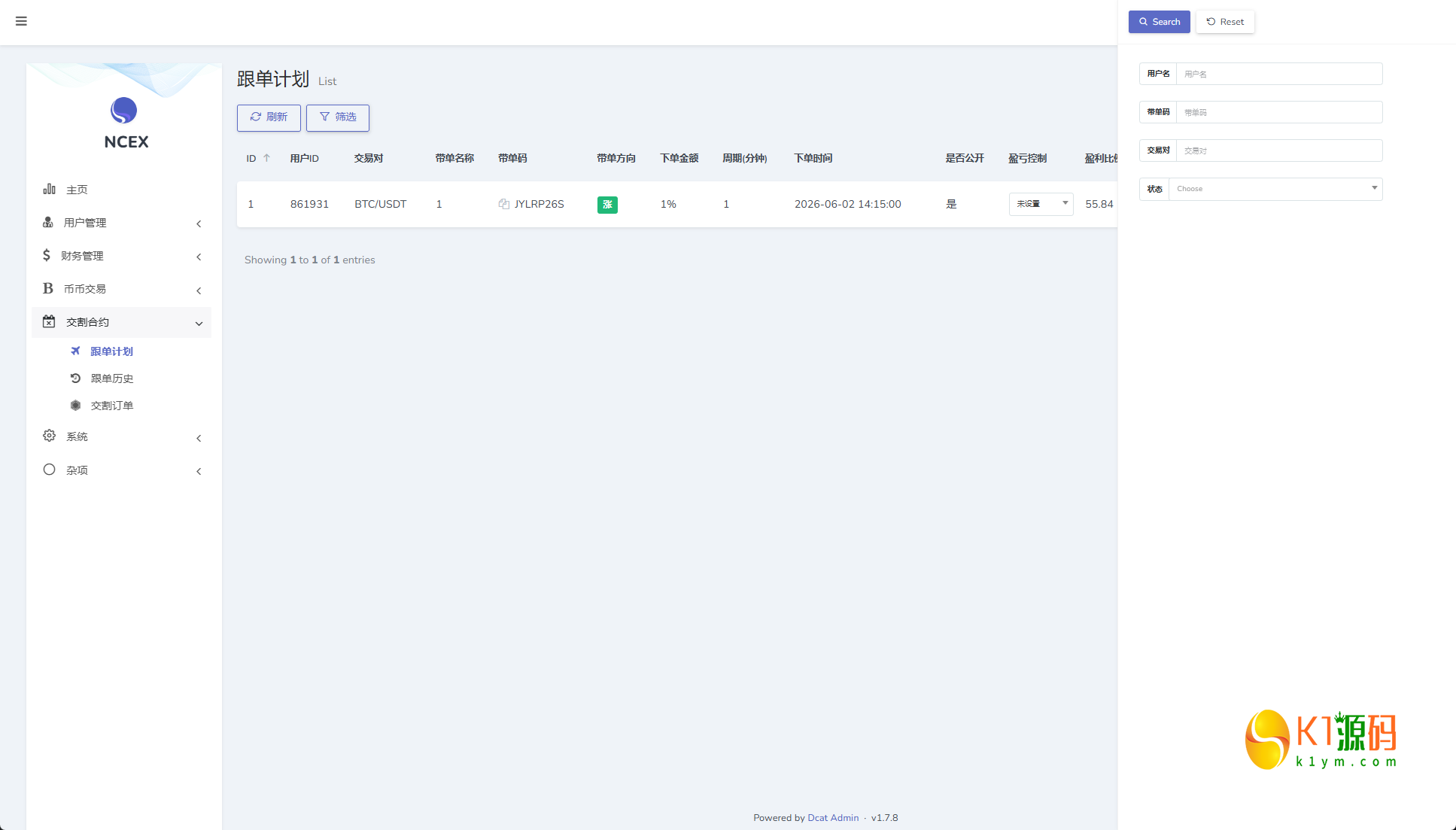This screenshot has height=830, width=1456.
Task: Click the 跟单计划 plane icon
Action: [75, 351]
